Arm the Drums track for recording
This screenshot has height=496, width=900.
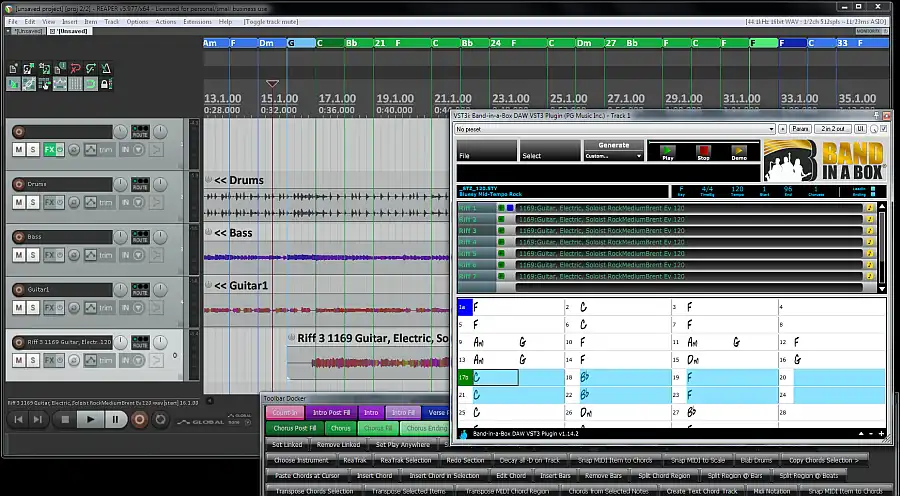coord(19,184)
